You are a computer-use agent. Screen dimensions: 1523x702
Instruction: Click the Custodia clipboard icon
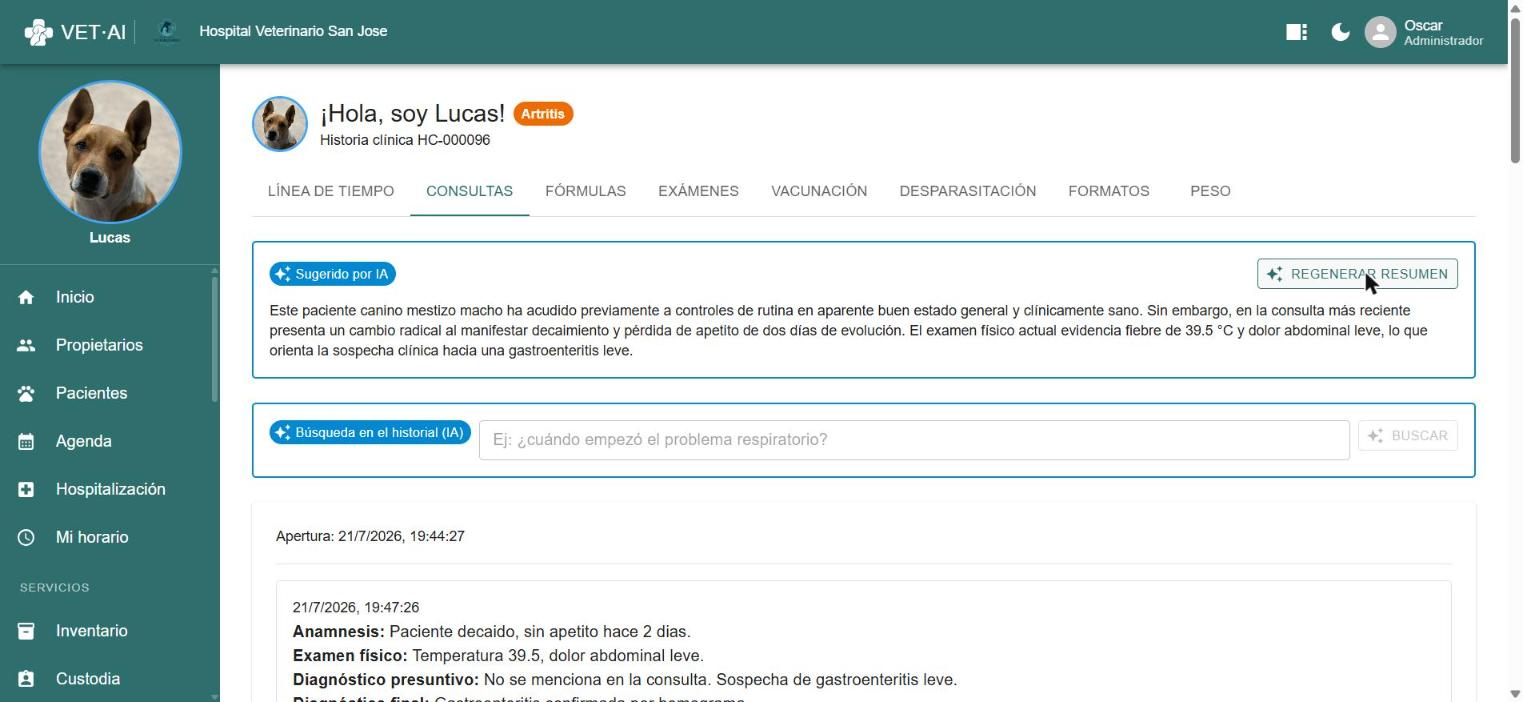pyautogui.click(x=26, y=679)
